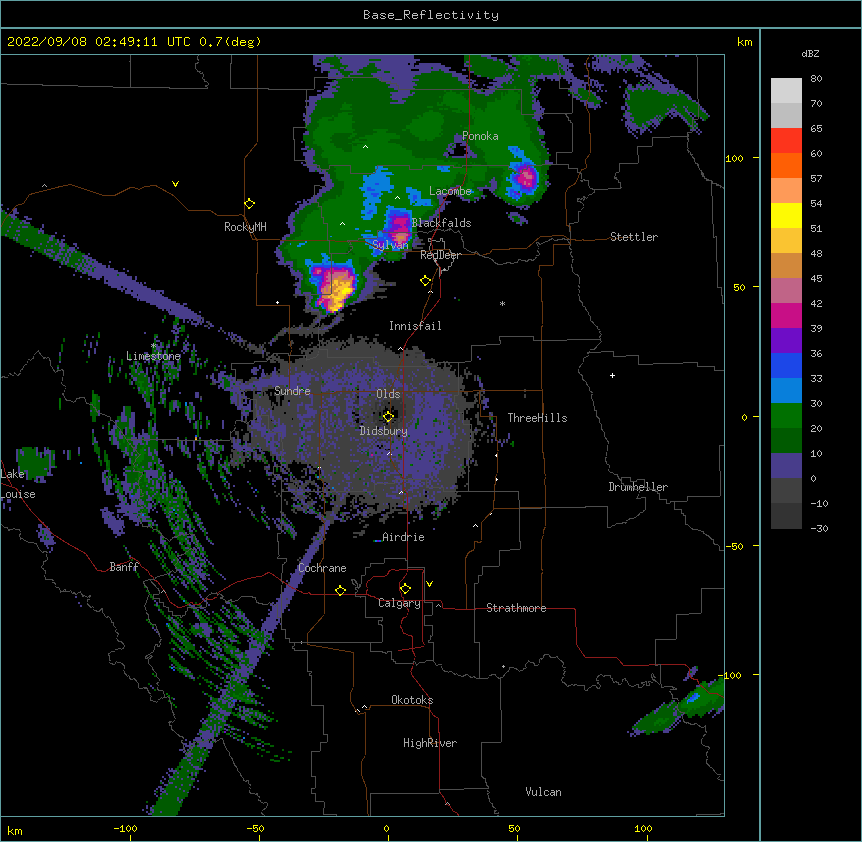Click the light gray 80 dBZ legend swatch
862x842 pixels.
click(786, 91)
